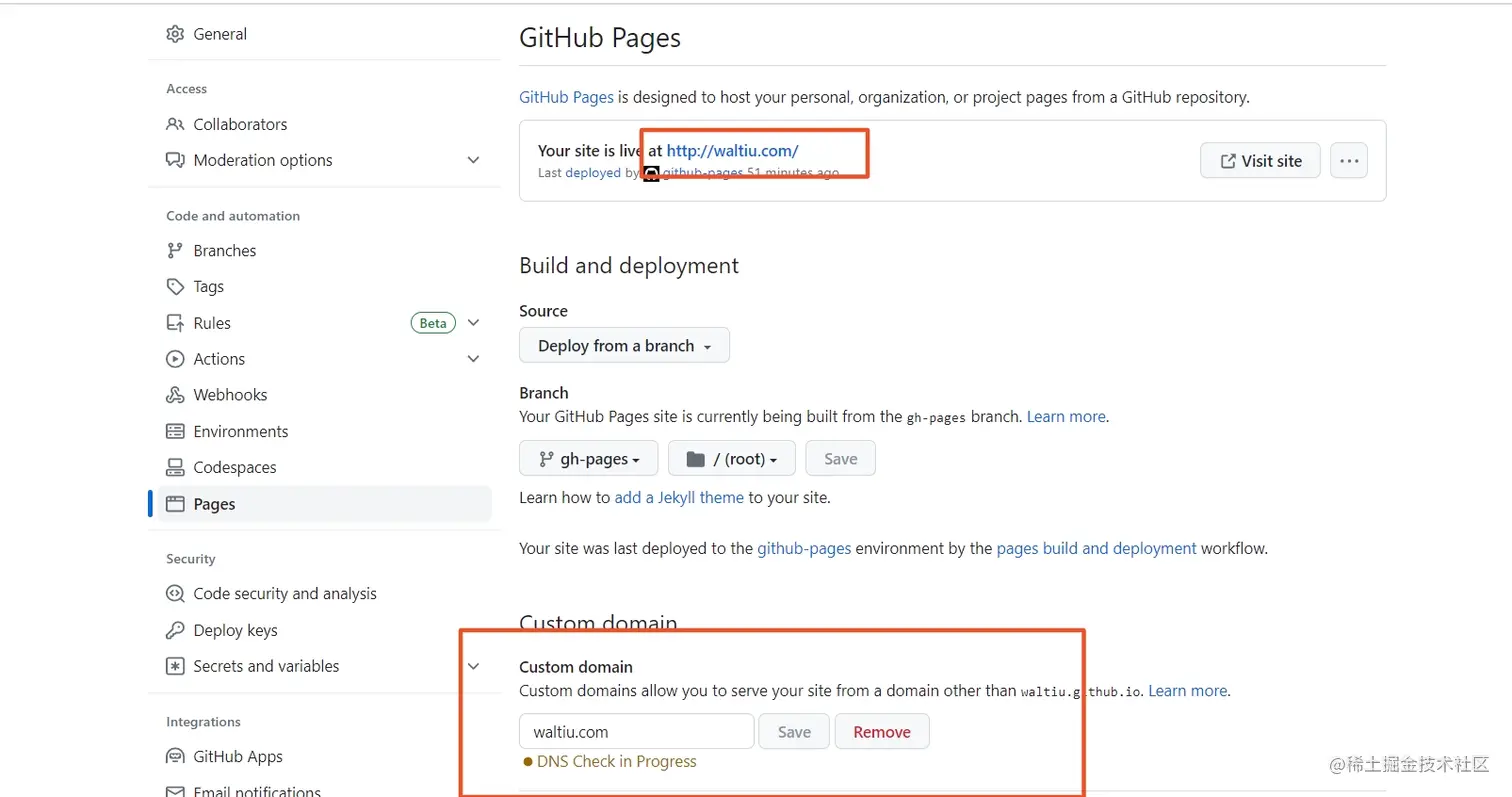
Task: Click the Branches git-branch icon
Action: 175,250
